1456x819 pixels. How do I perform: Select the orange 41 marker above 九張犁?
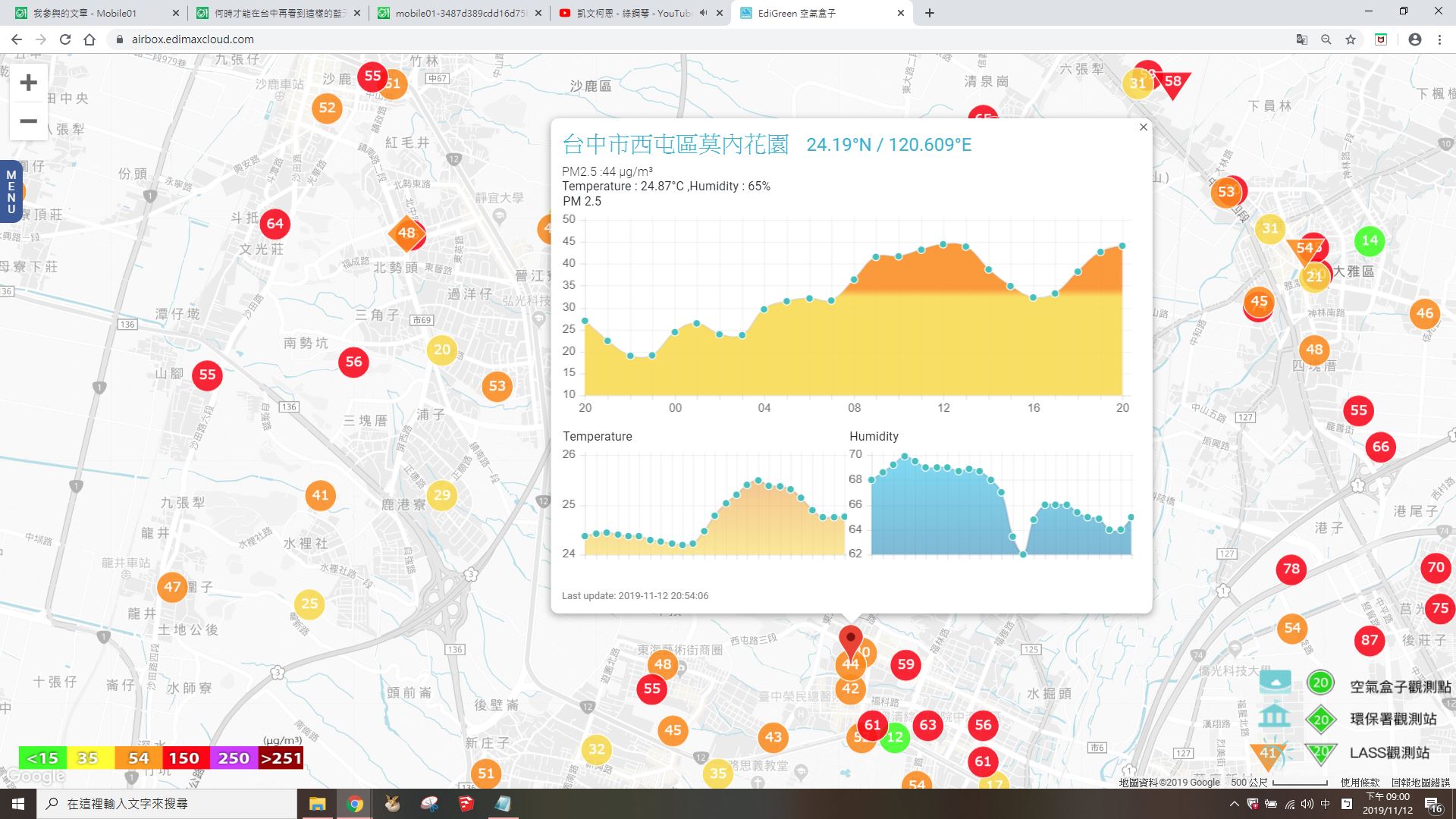point(320,495)
